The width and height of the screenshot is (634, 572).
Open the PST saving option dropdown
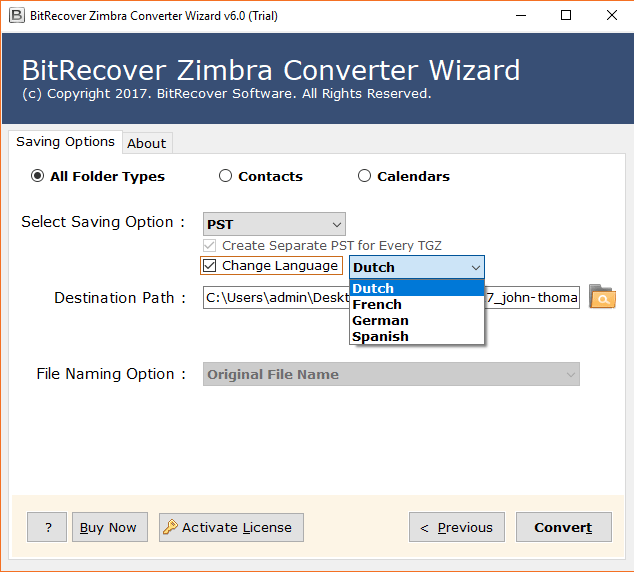click(x=274, y=224)
